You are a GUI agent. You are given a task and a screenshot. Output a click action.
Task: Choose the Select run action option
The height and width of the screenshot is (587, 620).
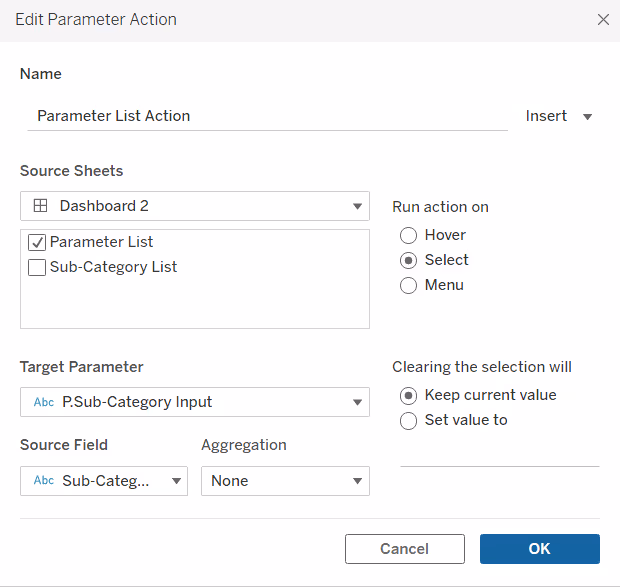(408, 260)
